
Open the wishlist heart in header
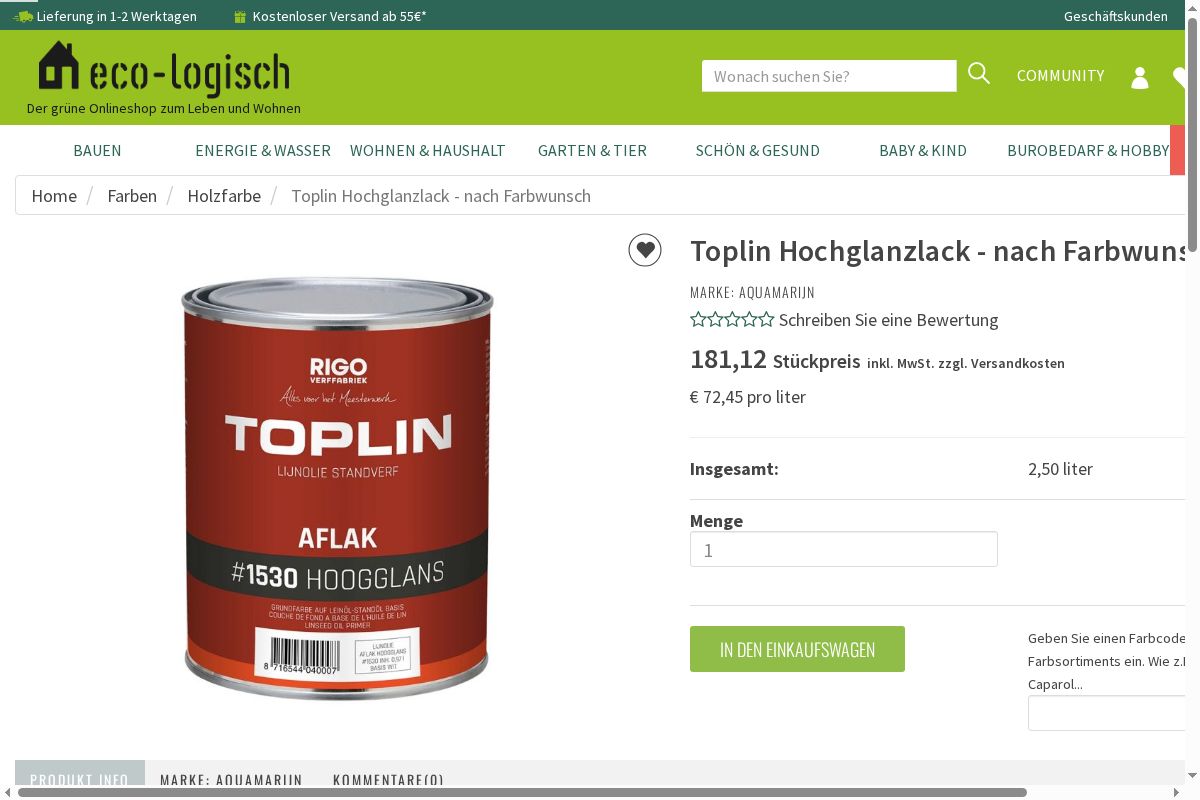(1181, 77)
